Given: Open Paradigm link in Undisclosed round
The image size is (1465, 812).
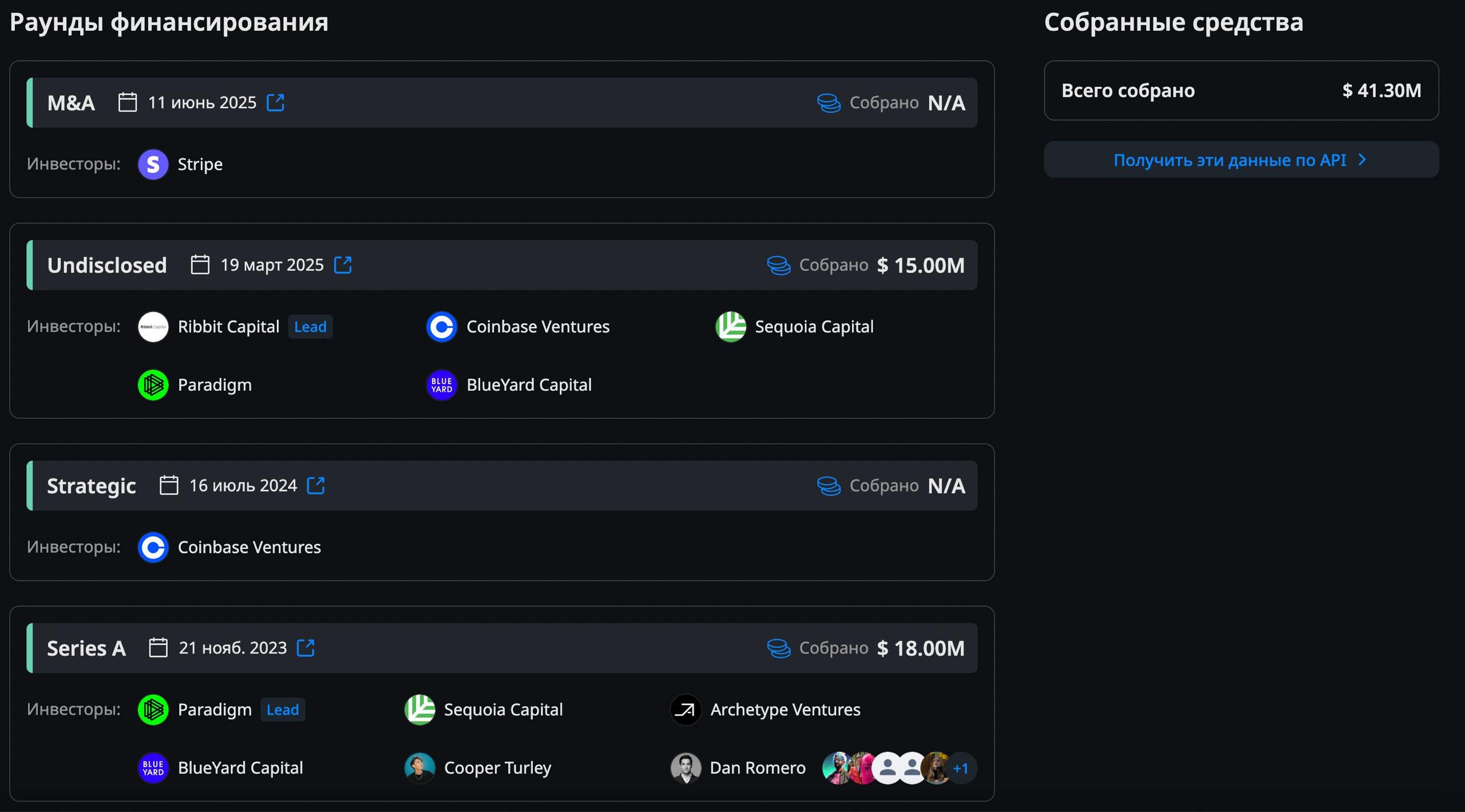Looking at the screenshot, I should pos(215,385).
